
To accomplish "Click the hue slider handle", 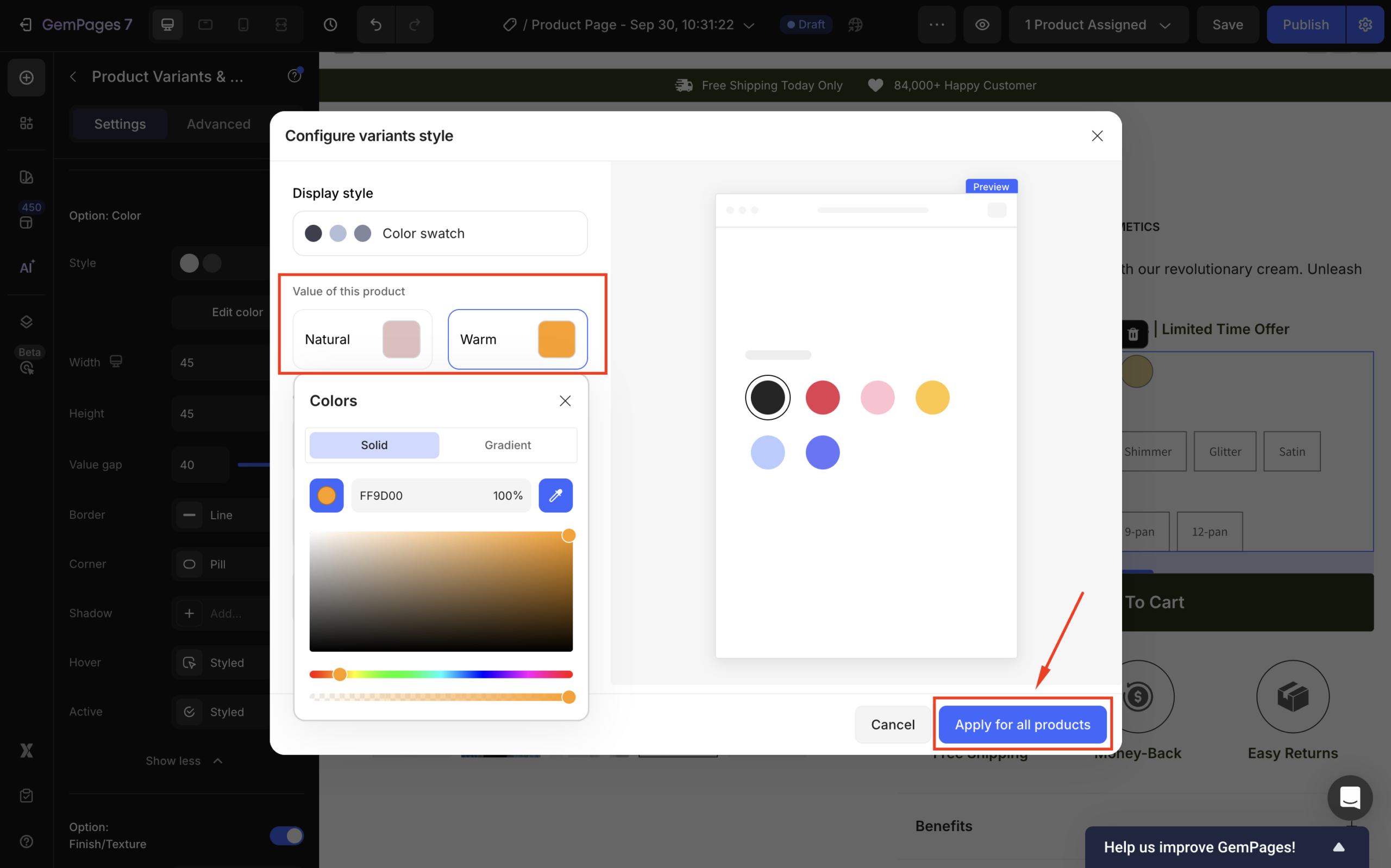I will click(x=340, y=674).
